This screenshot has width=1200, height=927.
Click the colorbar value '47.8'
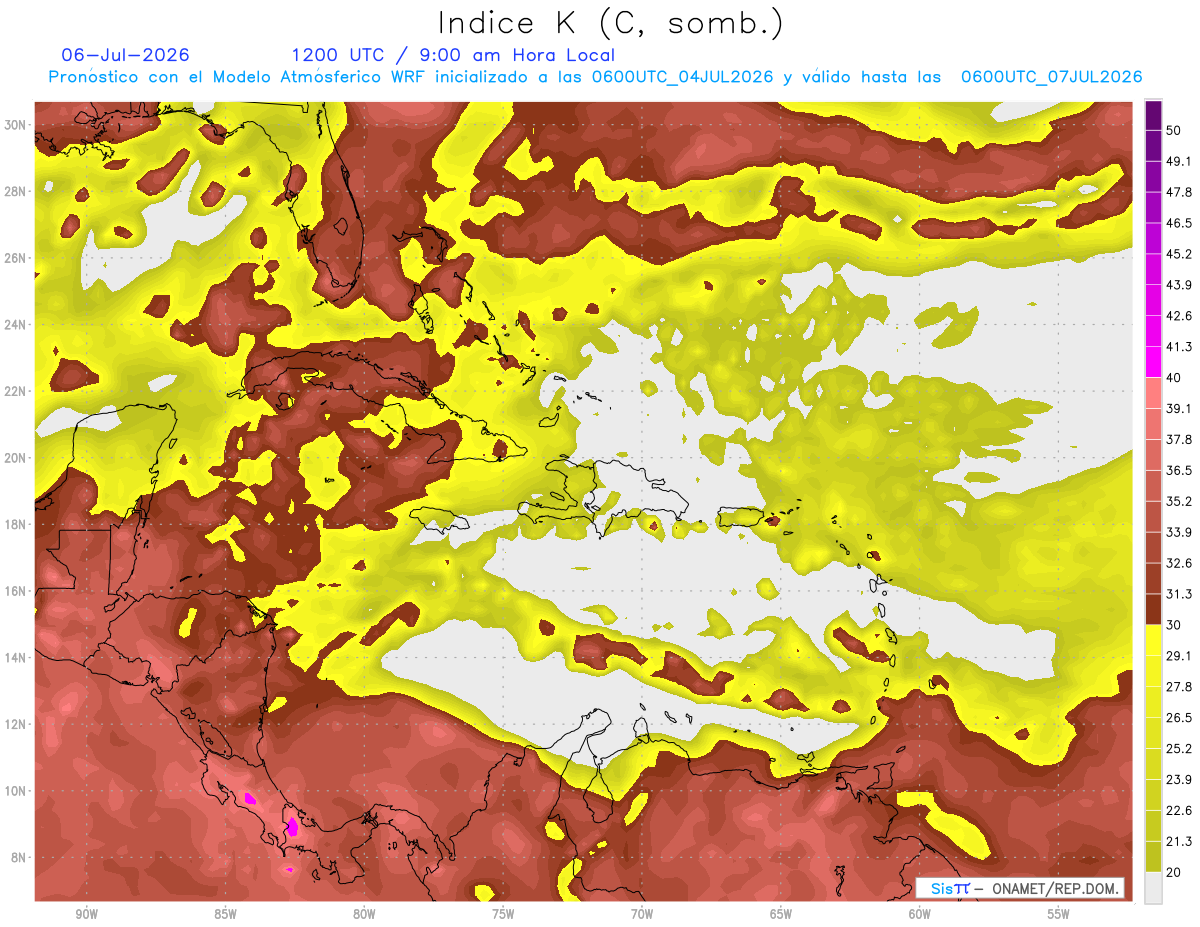[1180, 192]
